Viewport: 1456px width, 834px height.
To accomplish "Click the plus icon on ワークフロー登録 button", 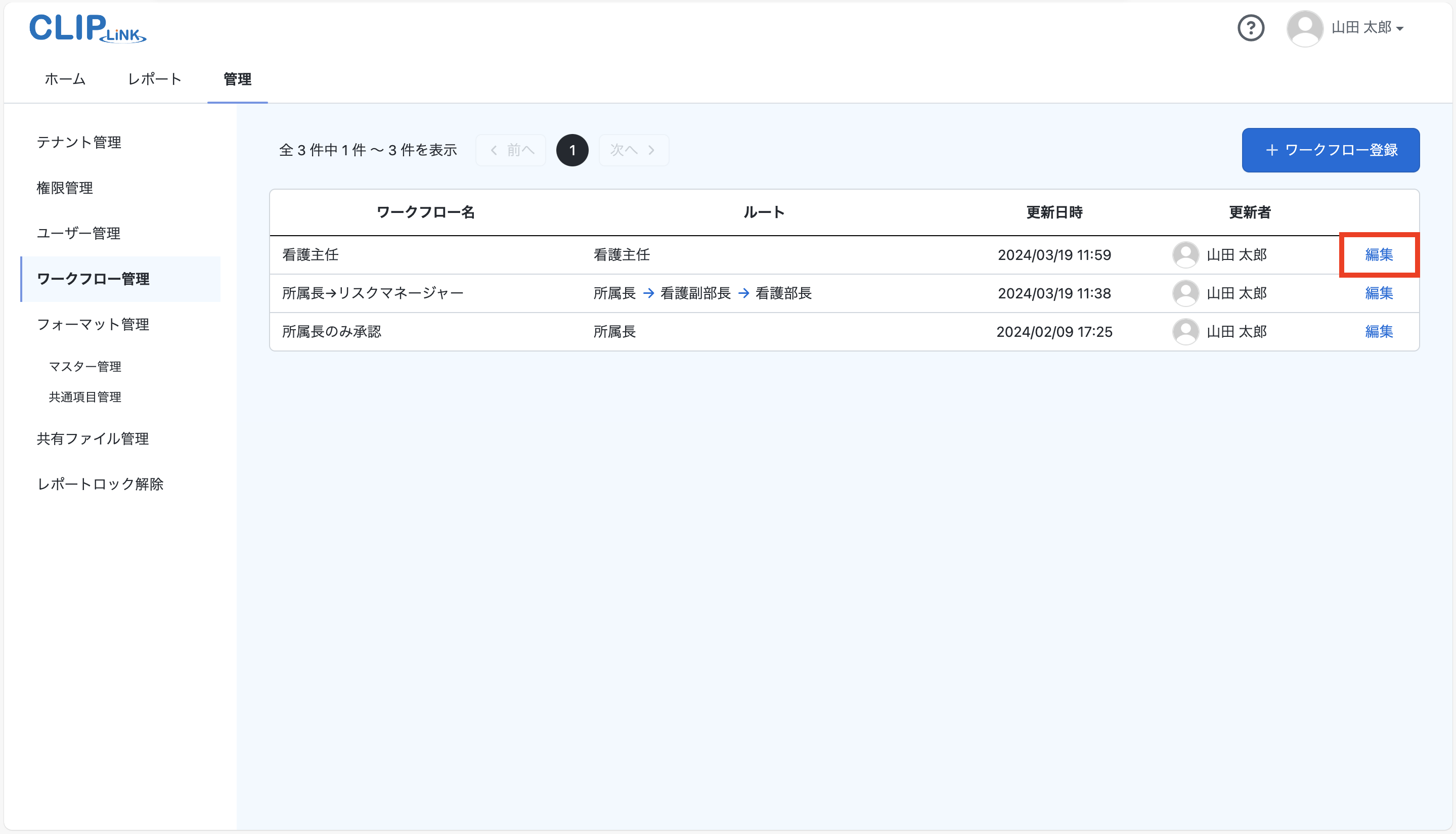I will (1273, 150).
